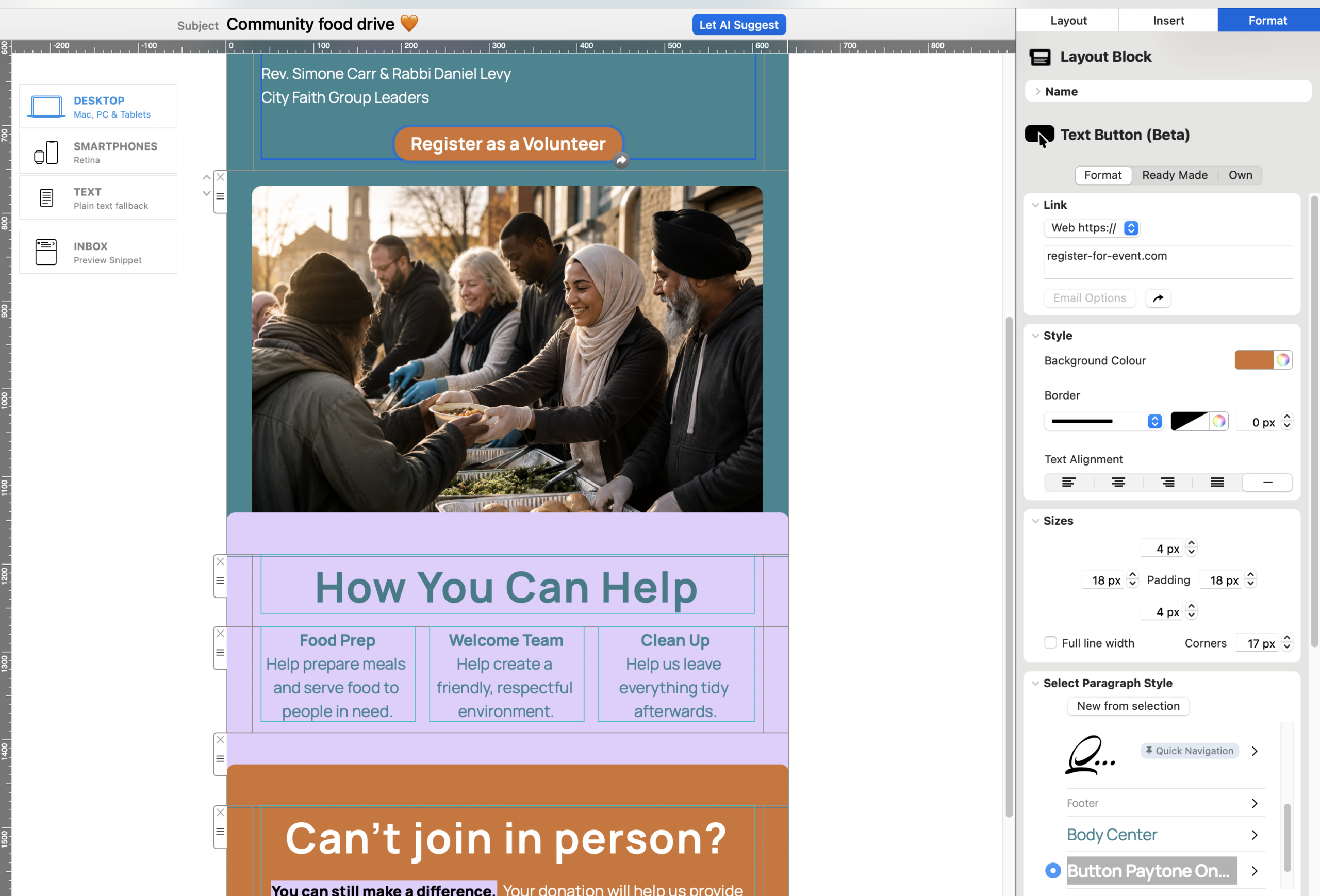
Task: Click the Let AI Suggest button
Action: [x=739, y=24]
